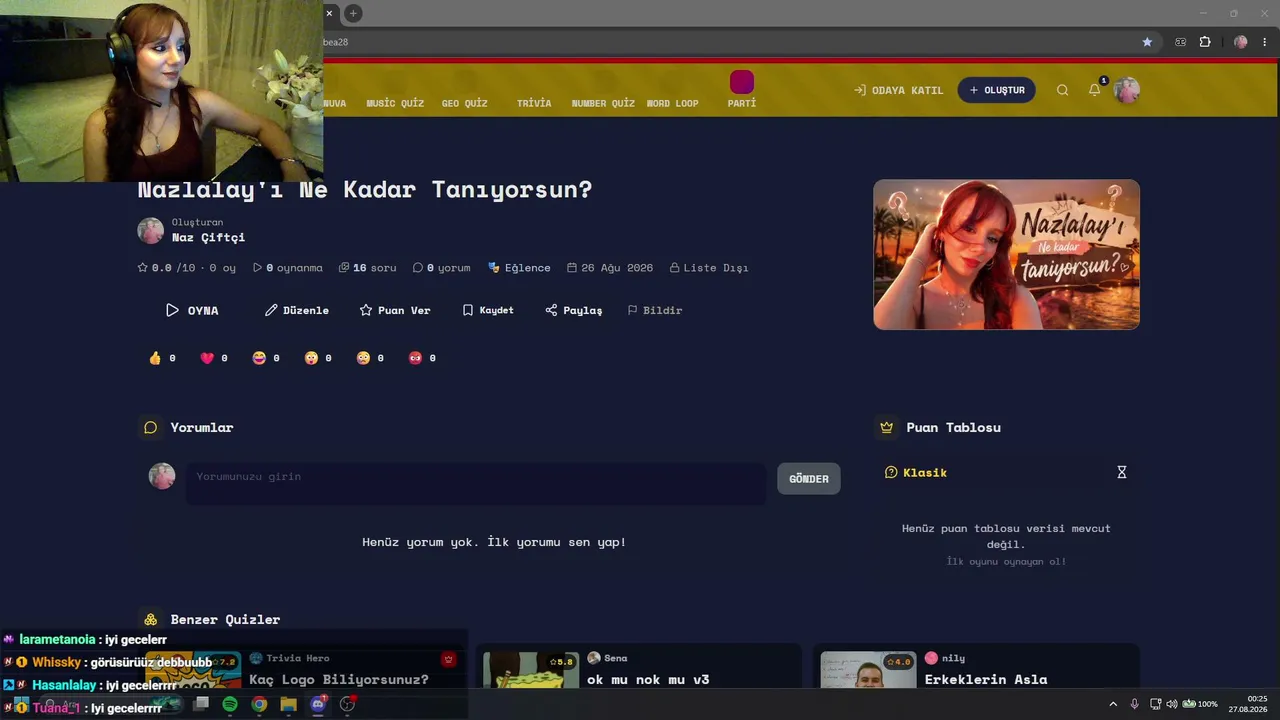1280x720 pixels.
Task: Open Discord from the taskbar
Action: 318,704
